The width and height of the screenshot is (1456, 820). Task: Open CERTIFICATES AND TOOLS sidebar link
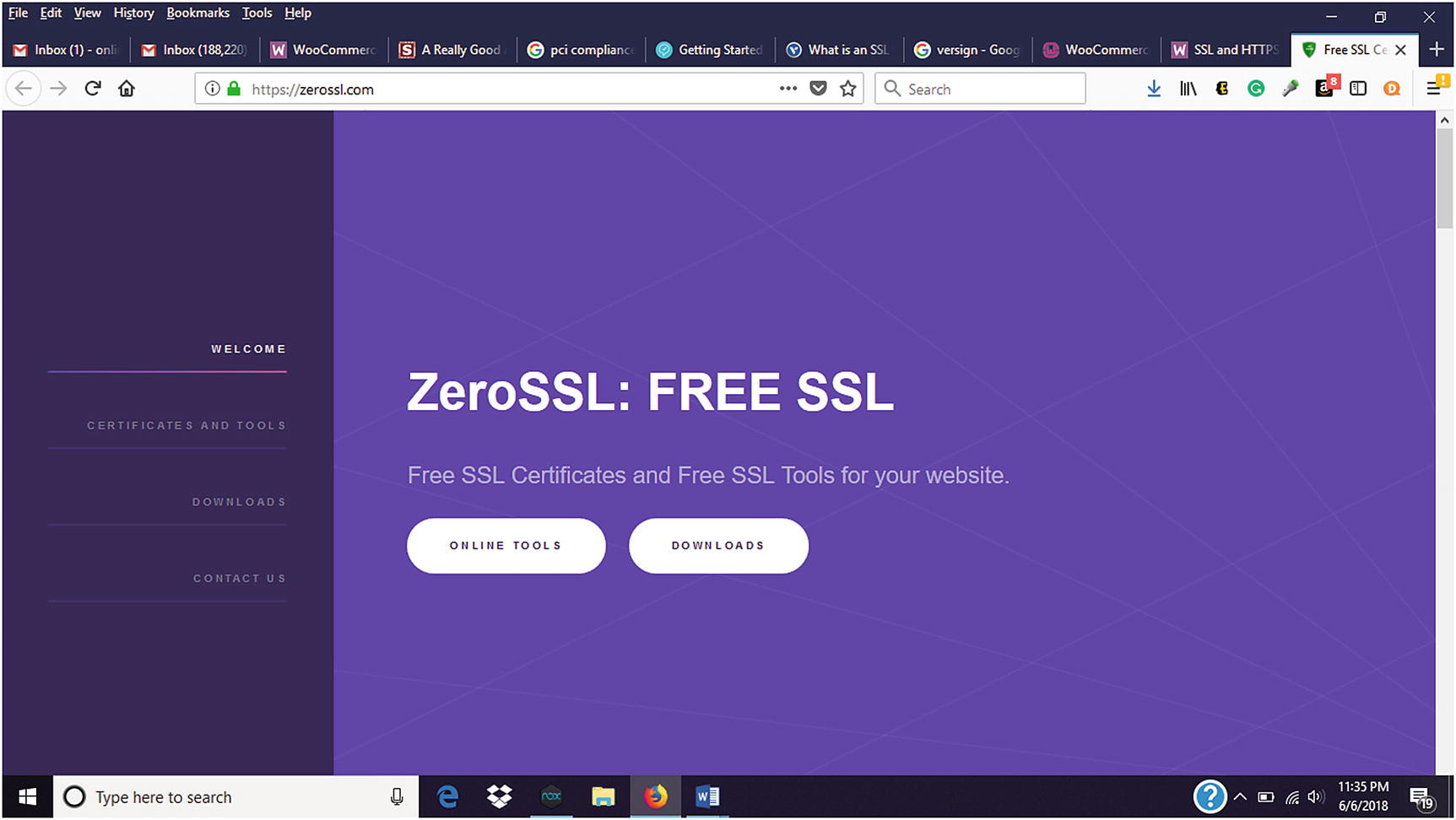click(187, 426)
